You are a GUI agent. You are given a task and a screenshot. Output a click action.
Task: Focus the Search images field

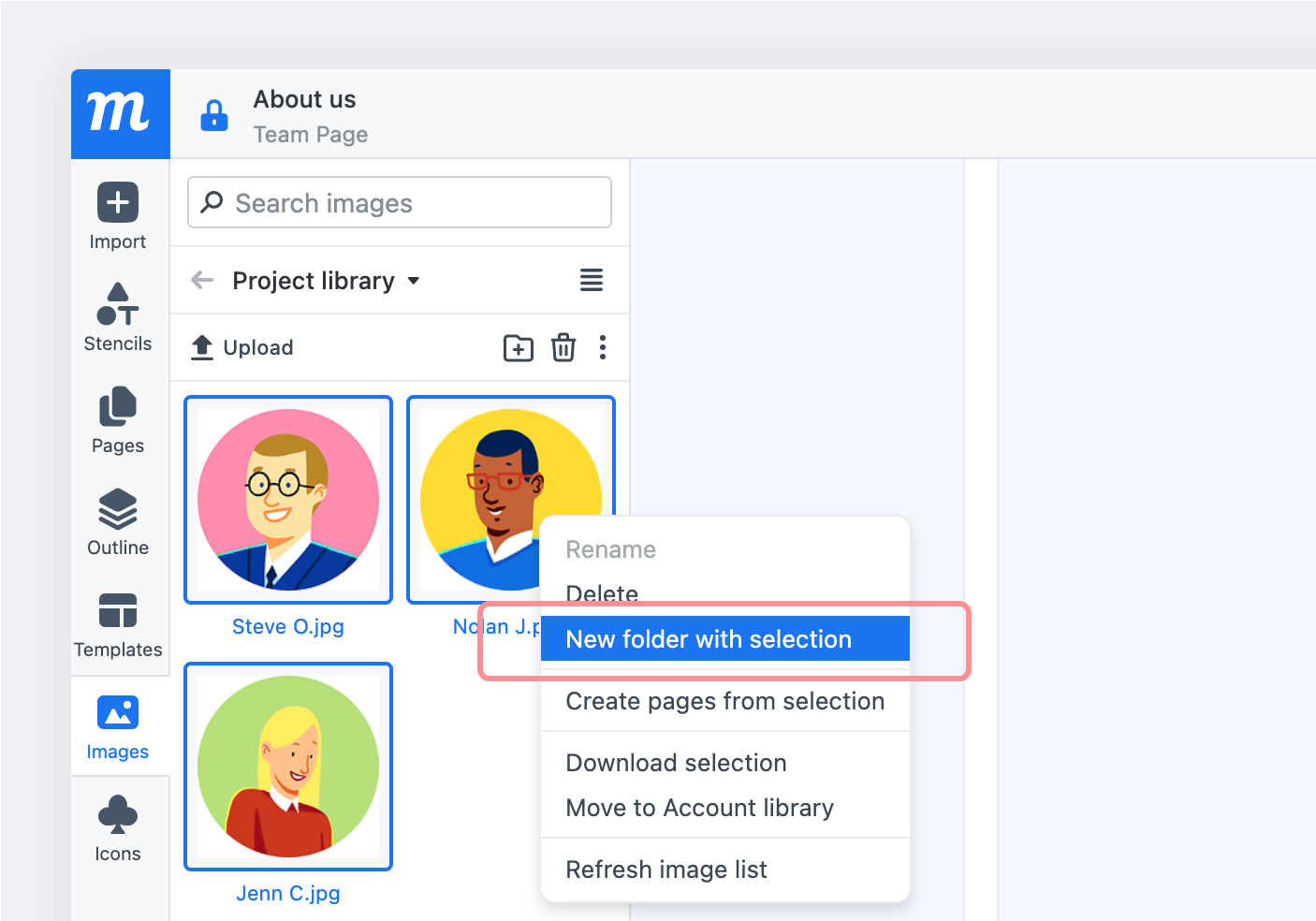click(x=400, y=202)
